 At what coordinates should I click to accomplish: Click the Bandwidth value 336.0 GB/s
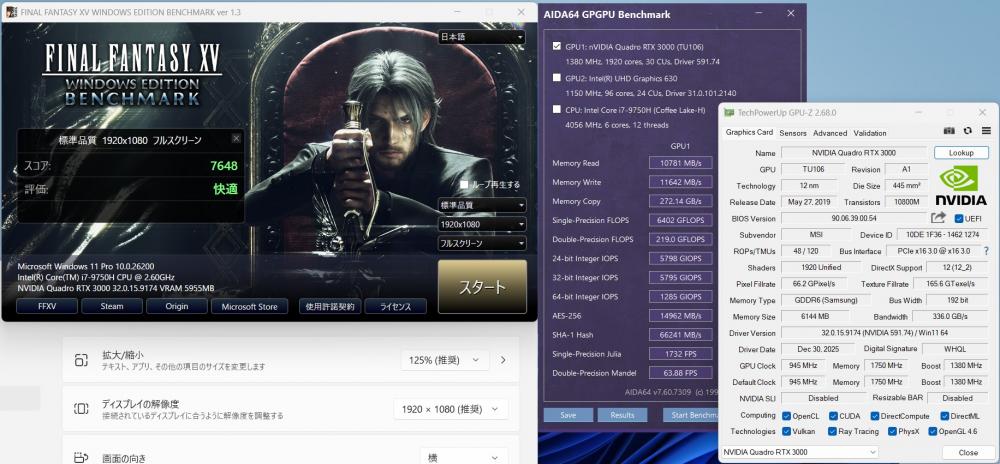point(950,317)
